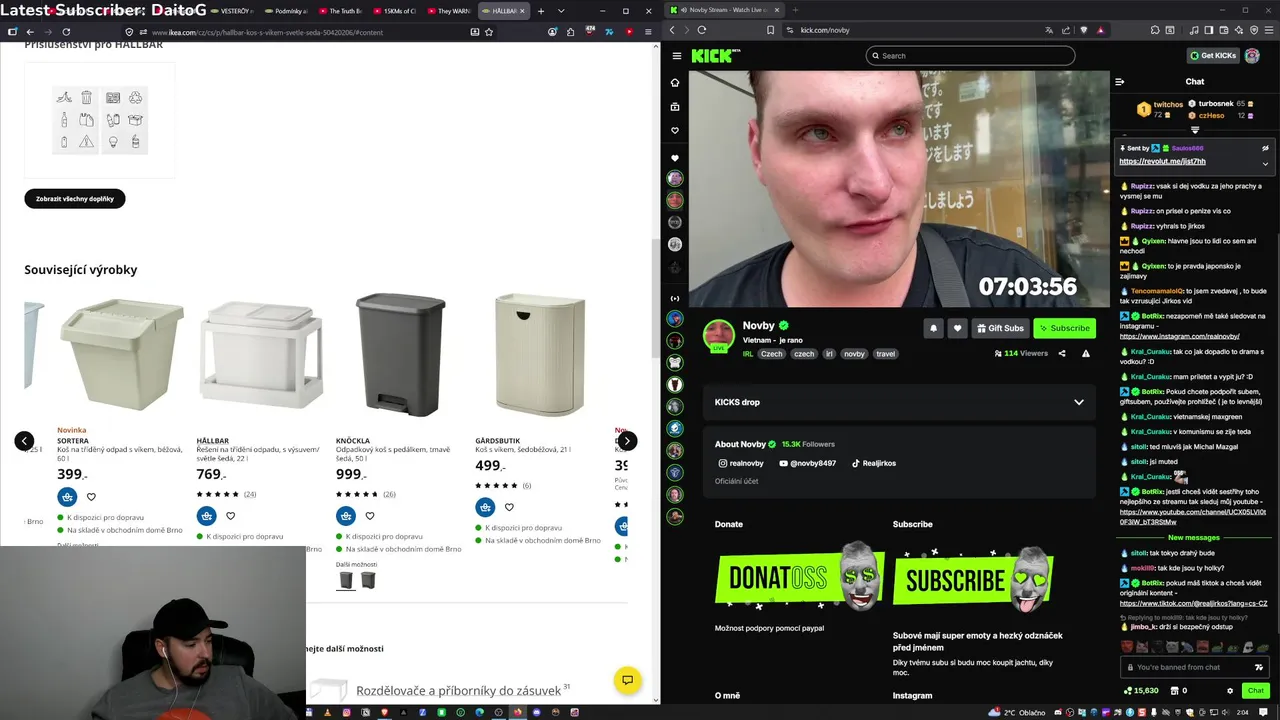Collapse the Kick chat panel icon
The image size is (1280, 720).
tap(1120, 82)
